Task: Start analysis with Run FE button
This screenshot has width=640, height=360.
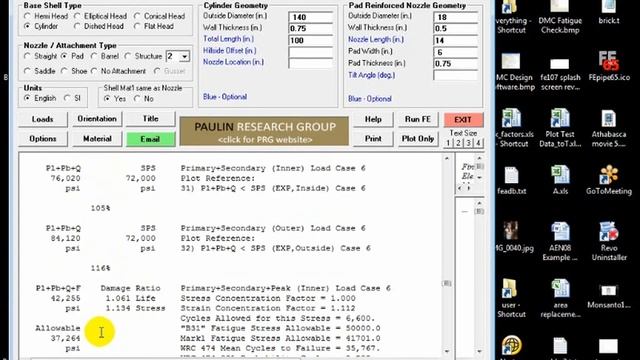Action: tap(418, 119)
